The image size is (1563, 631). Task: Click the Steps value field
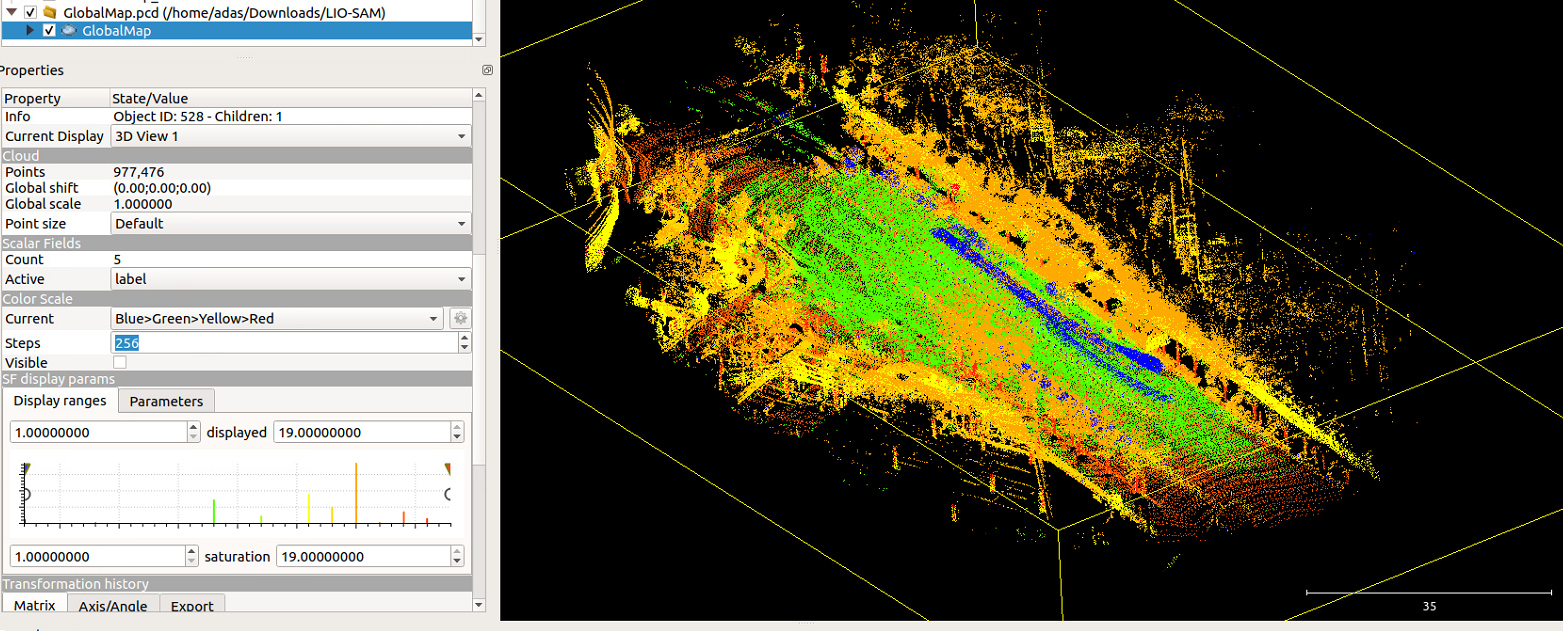pyautogui.click(x=284, y=342)
